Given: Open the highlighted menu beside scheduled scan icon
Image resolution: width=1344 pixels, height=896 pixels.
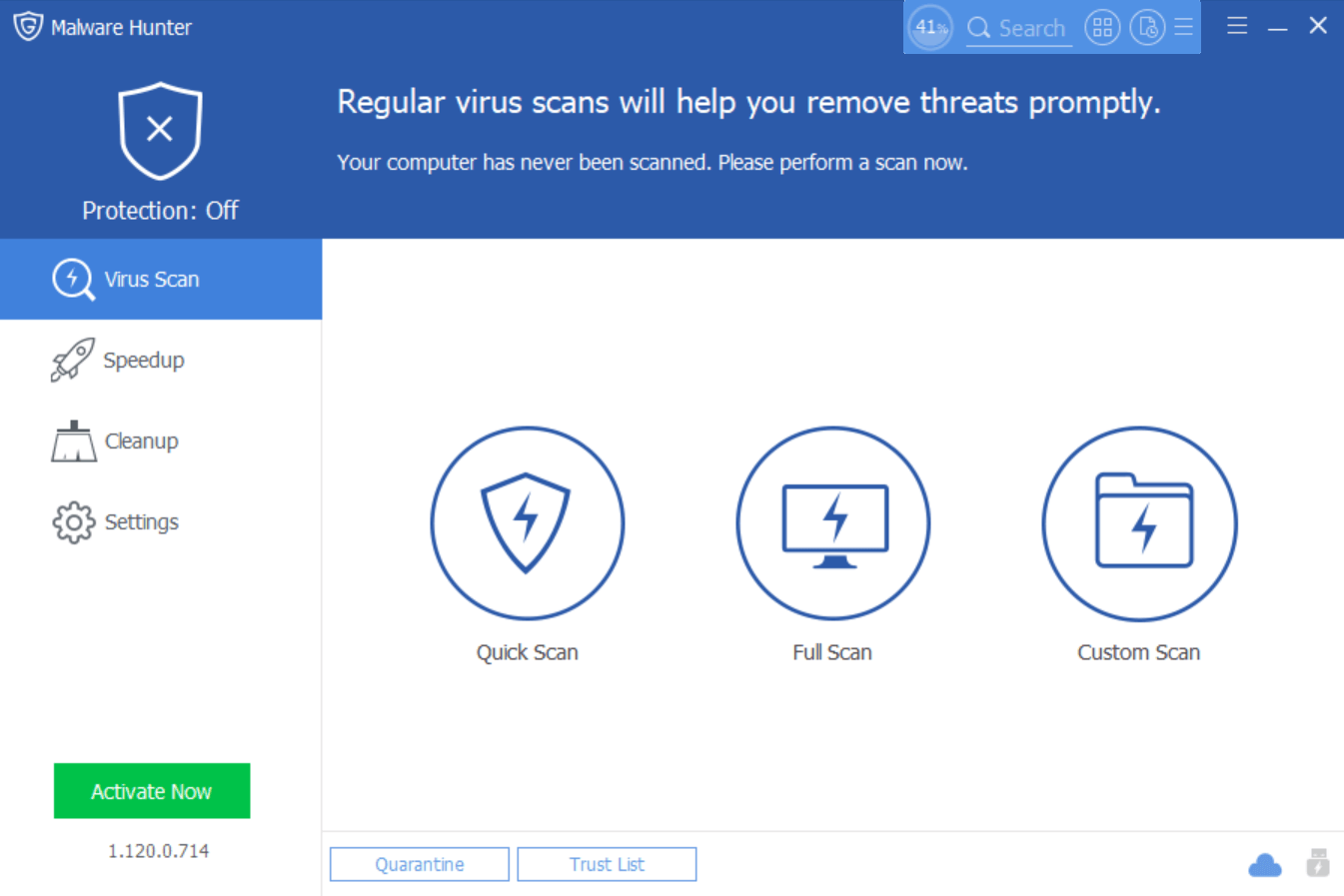Looking at the screenshot, I should click(1183, 27).
